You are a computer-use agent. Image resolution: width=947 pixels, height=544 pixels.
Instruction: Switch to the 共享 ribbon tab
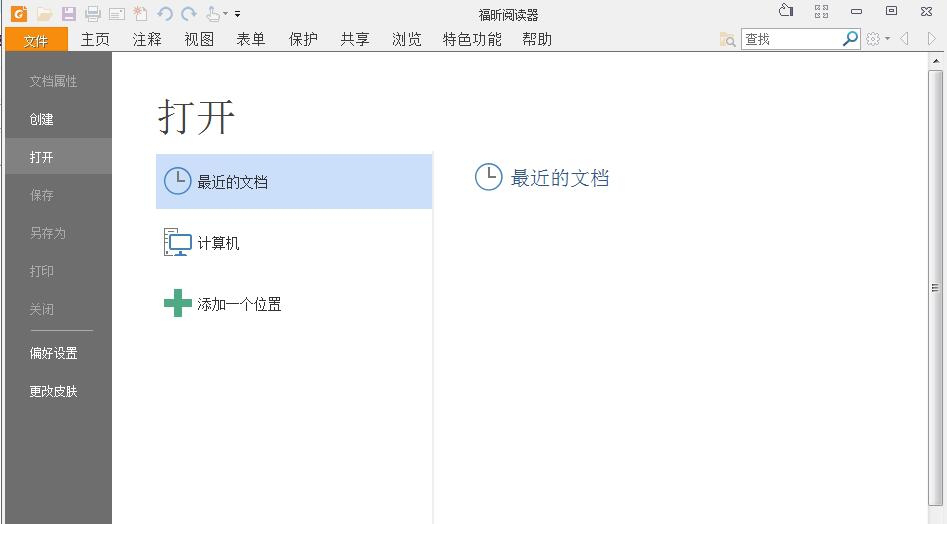click(355, 40)
